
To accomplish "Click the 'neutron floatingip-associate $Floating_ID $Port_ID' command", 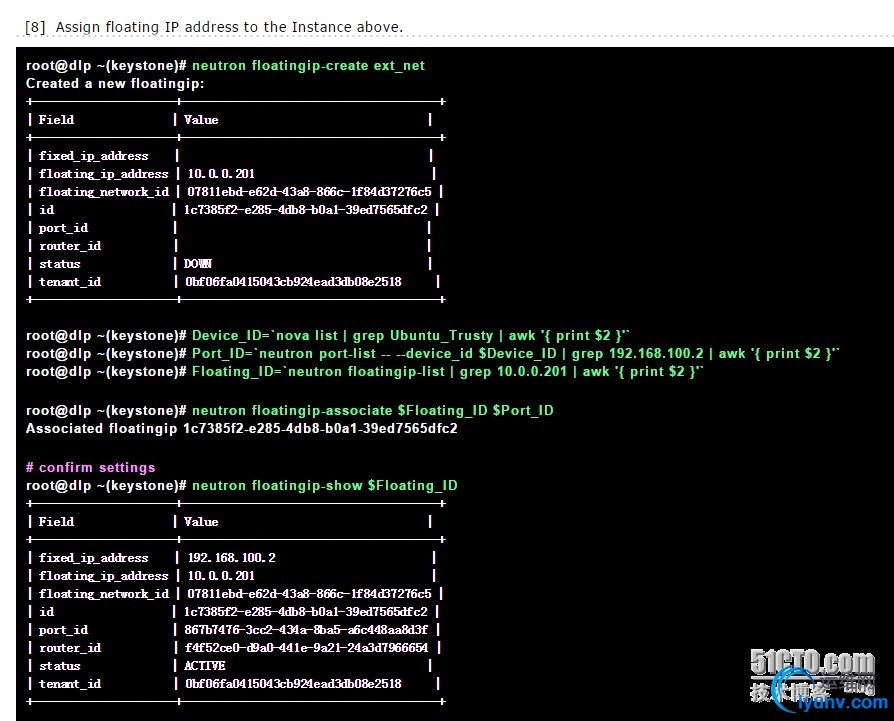I will (372, 410).
